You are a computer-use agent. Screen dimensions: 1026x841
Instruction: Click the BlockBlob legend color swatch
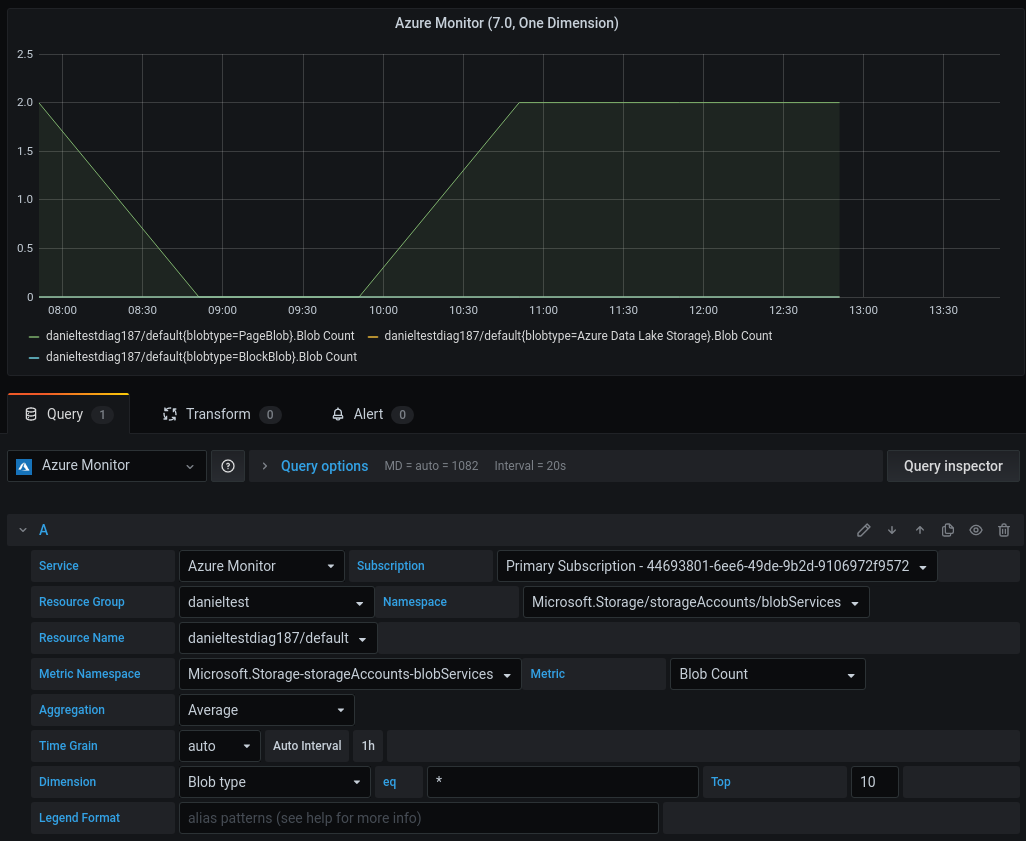point(34,357)
